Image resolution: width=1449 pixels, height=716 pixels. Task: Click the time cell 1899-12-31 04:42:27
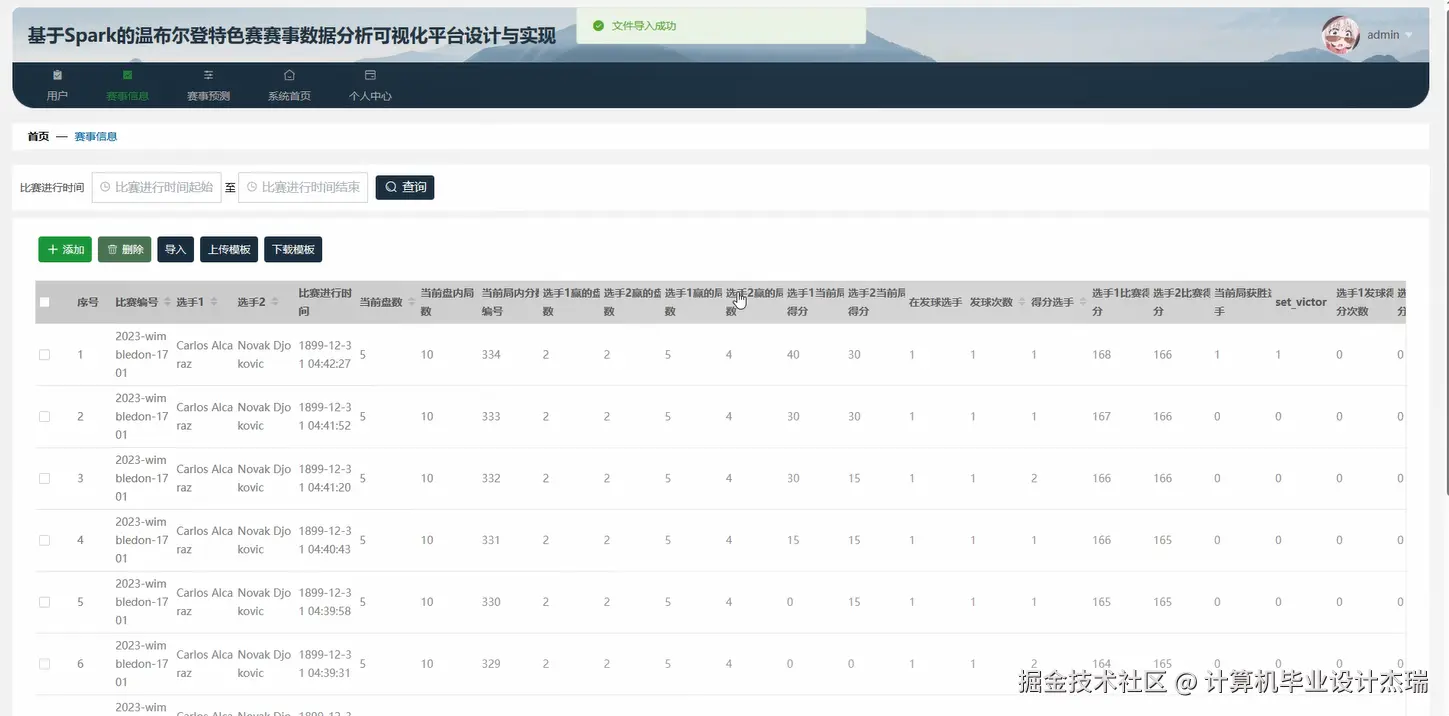(325, 355)
